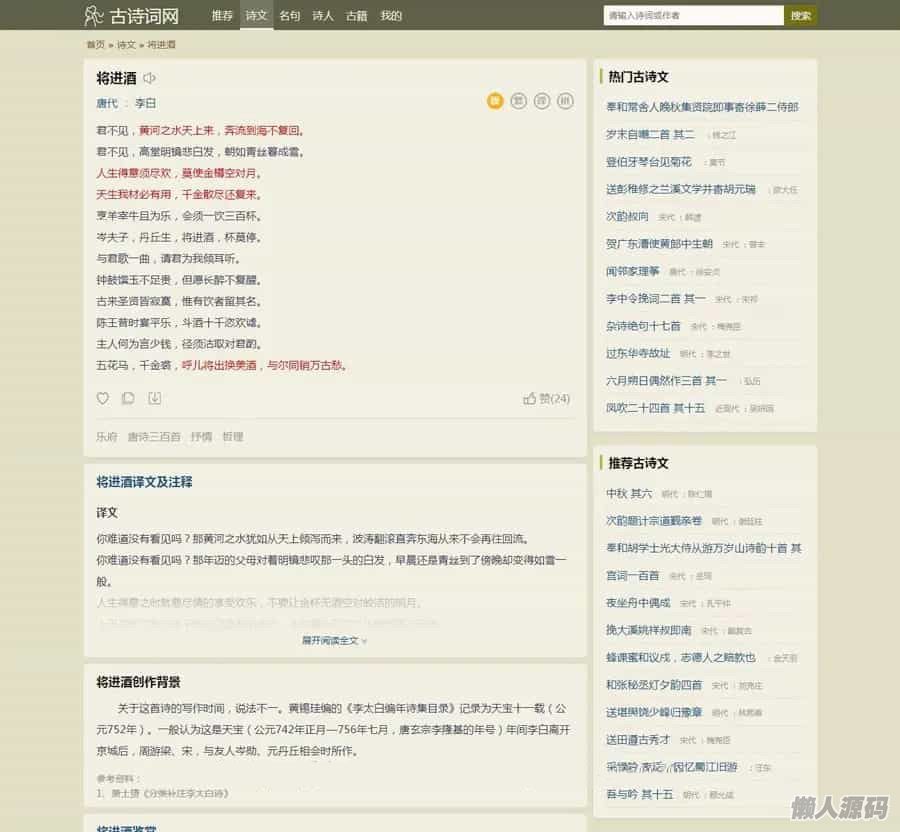Click the 古诗词网 site logo

point(133,15)
